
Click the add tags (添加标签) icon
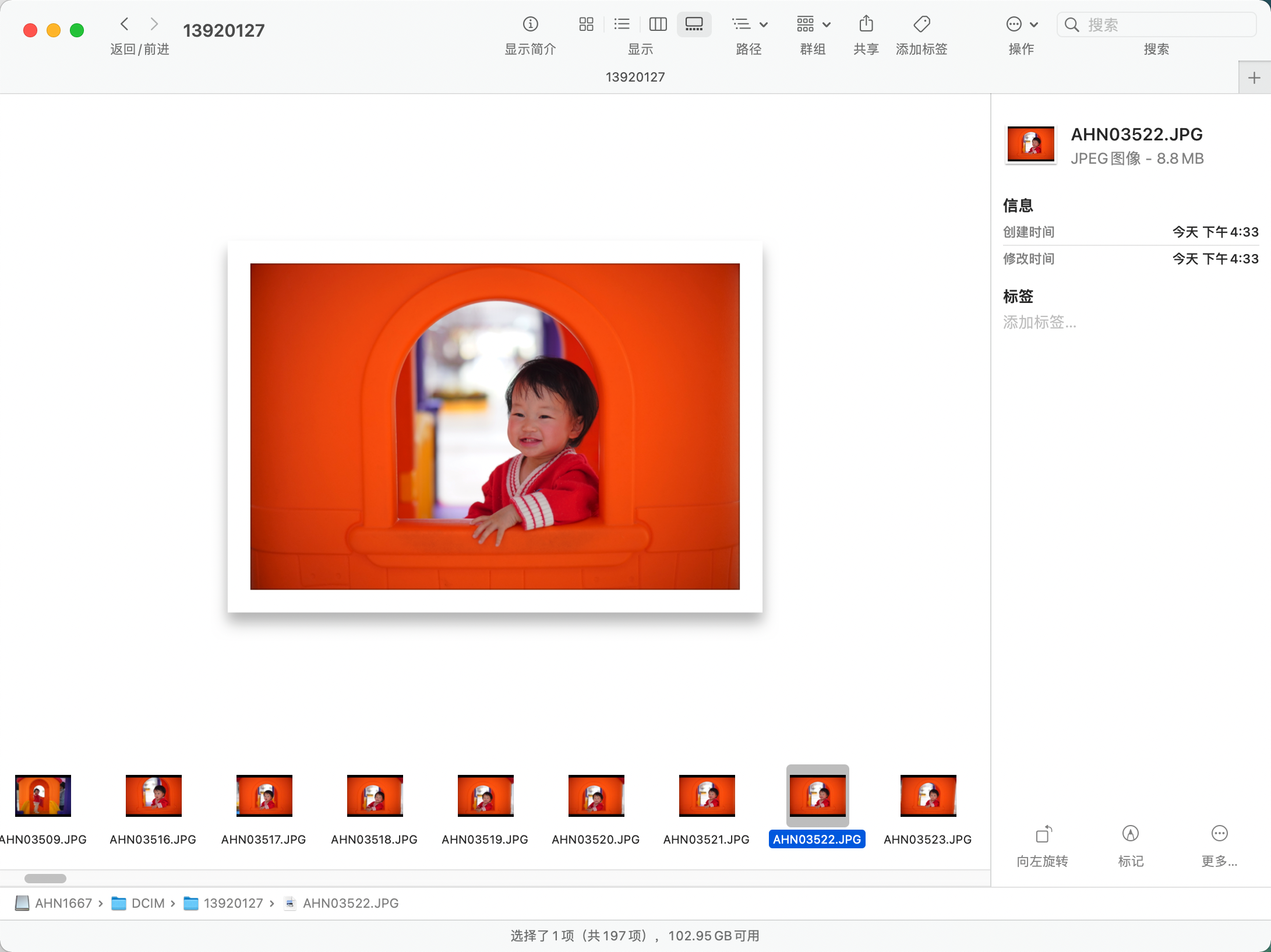point(922,24)
